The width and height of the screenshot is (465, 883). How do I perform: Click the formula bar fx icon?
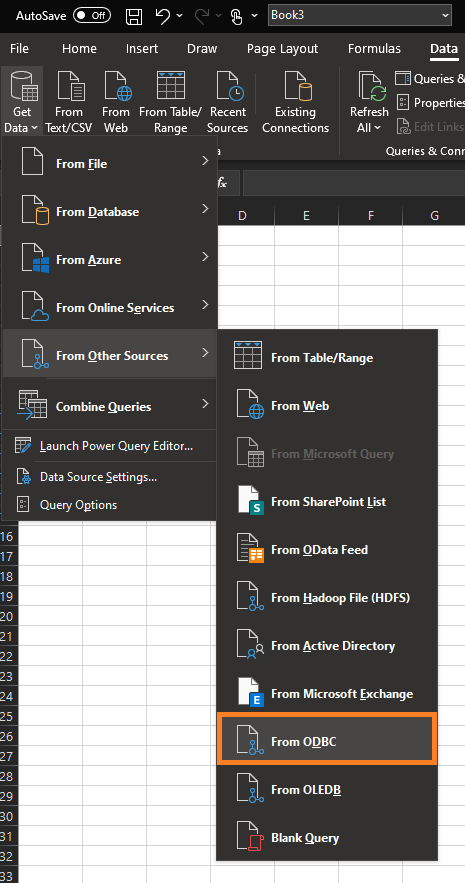[223, 183]
